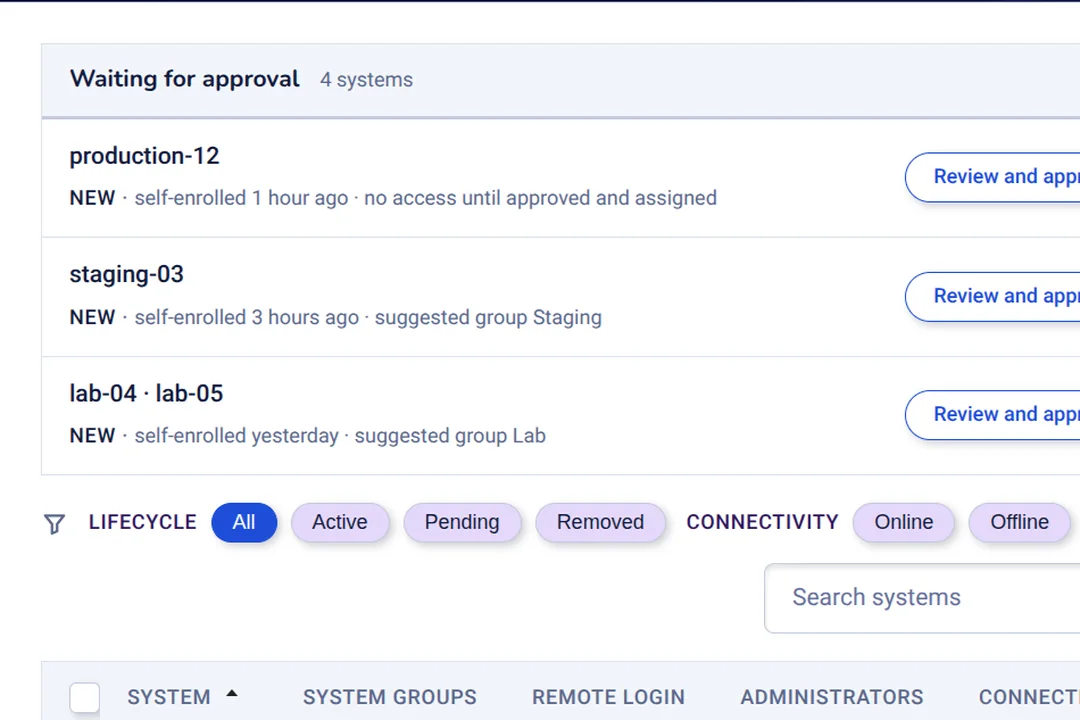Enable the Online connectivity filter

coord(904,522)
